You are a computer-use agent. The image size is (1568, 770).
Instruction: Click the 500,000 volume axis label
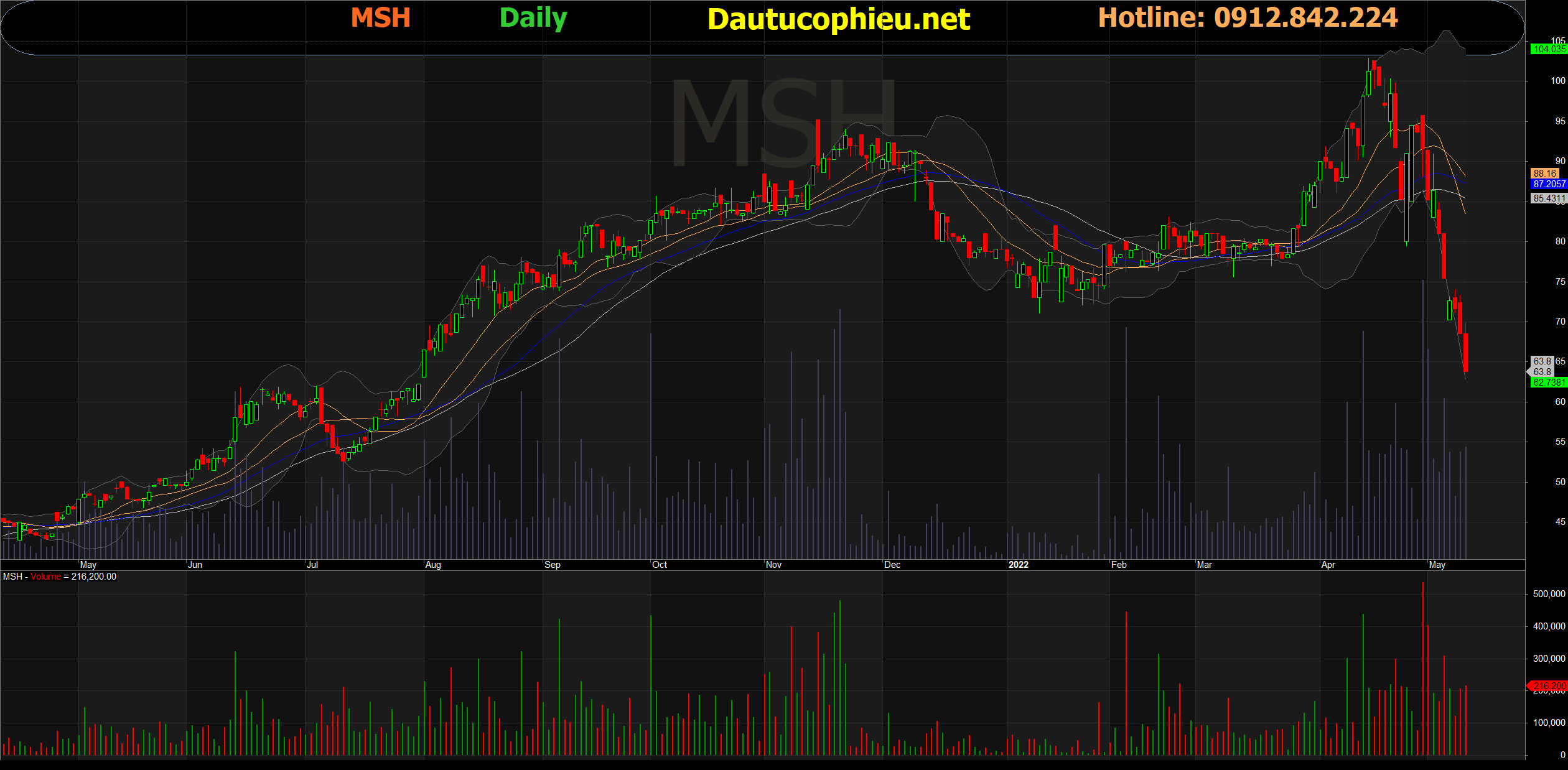[1549, 594]
